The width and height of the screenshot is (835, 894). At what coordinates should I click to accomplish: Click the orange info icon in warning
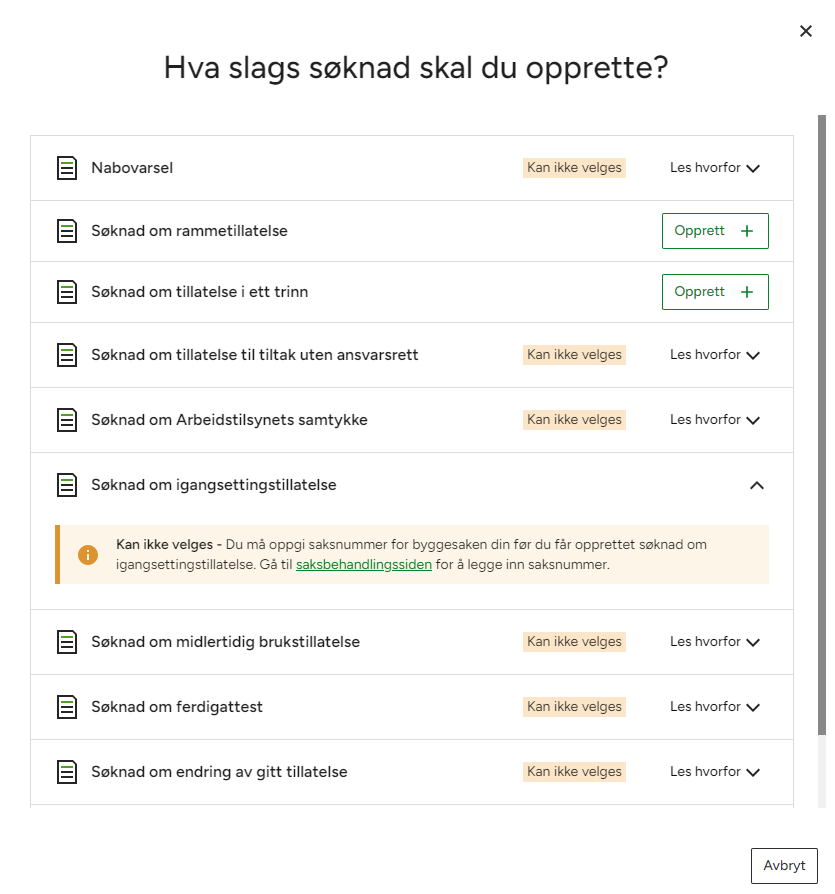[x=88, y=555]
